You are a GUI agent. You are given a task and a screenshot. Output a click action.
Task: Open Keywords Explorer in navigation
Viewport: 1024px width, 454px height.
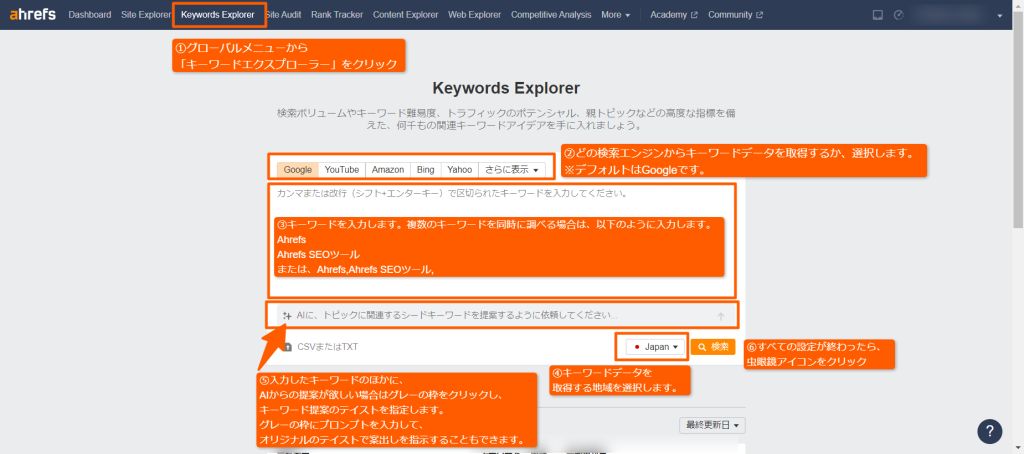click(x=218, y=14)
